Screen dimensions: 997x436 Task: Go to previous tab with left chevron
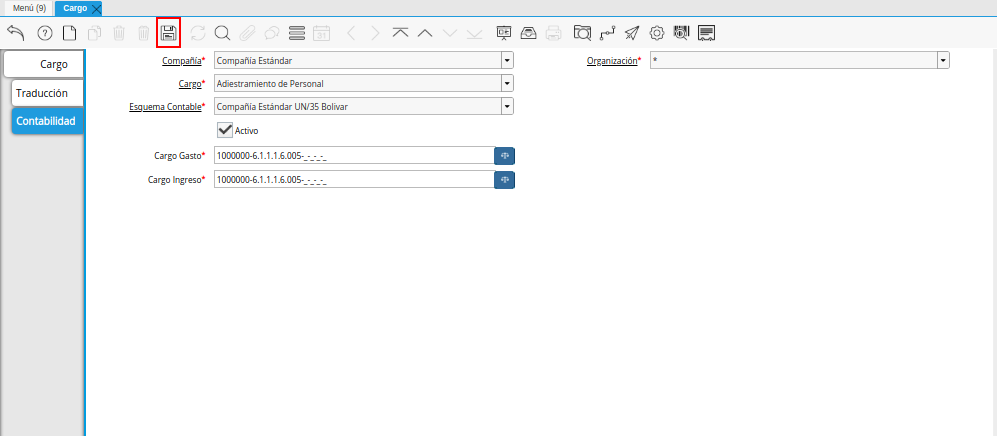coord(351,33)
